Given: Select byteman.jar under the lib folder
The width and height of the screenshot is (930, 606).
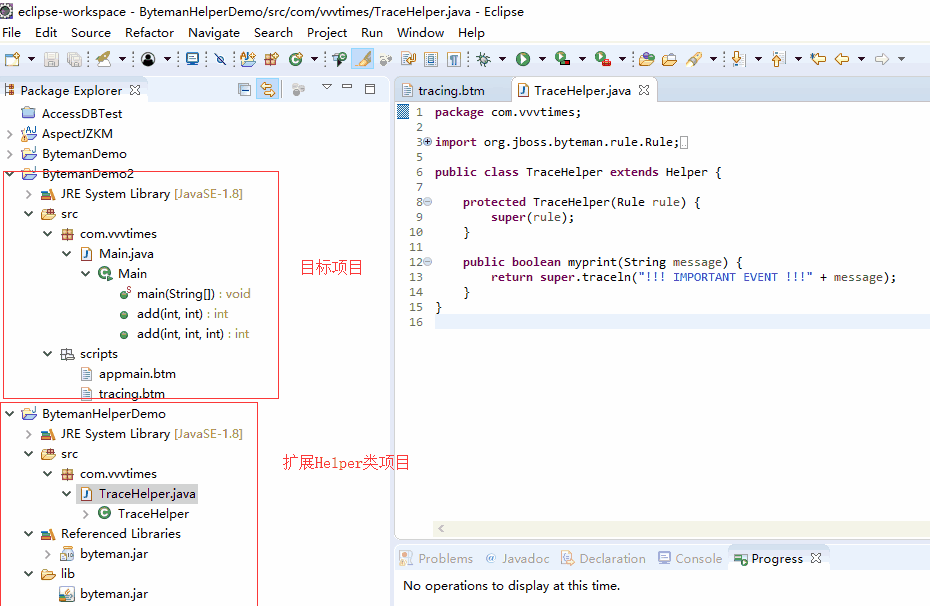Looking at the screenshot, I should tap(114, 594).
